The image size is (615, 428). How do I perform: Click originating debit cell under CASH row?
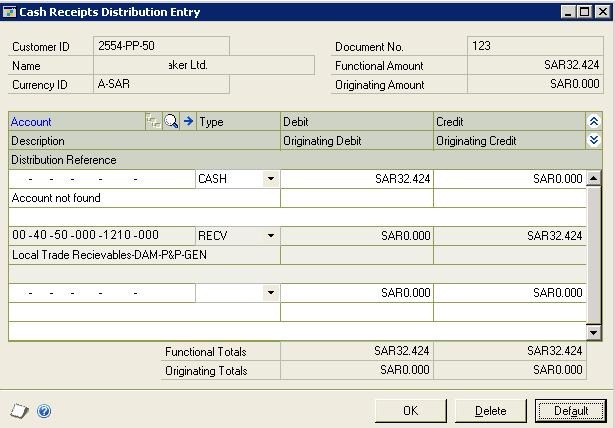(x=357, y=198)
